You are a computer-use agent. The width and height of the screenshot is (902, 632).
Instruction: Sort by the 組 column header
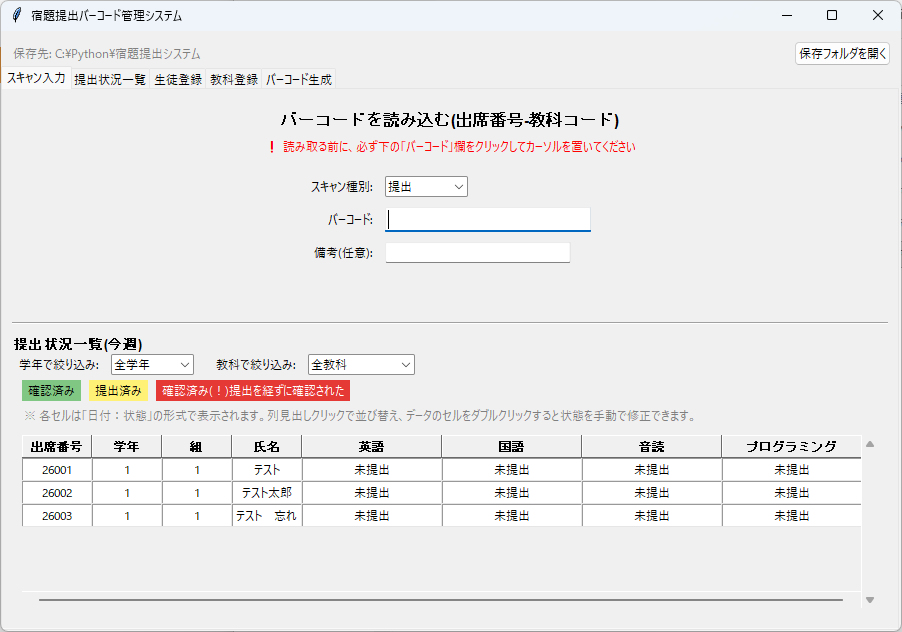197,446
